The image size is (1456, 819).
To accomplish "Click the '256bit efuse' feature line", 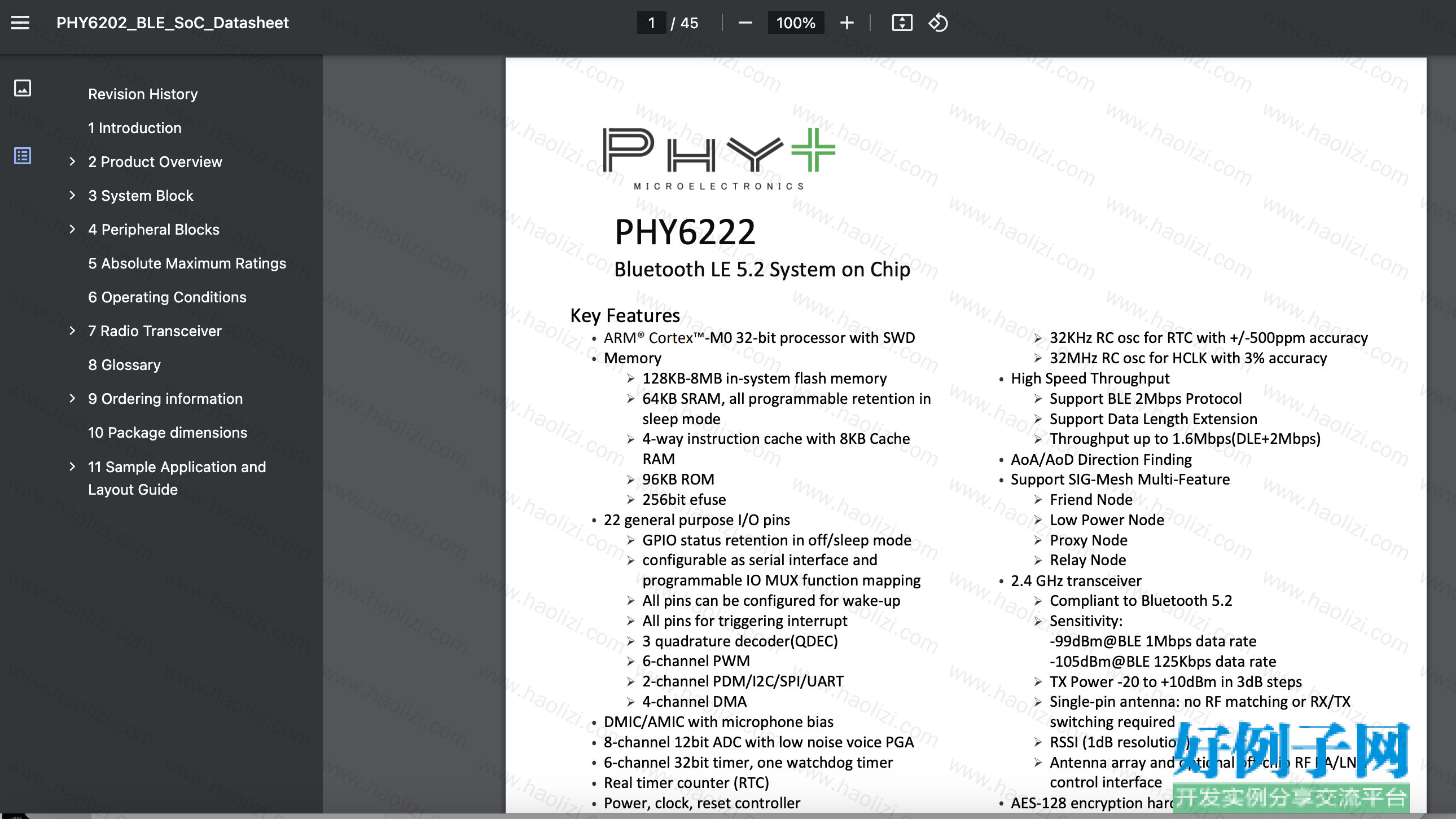I will pos(684,499).
